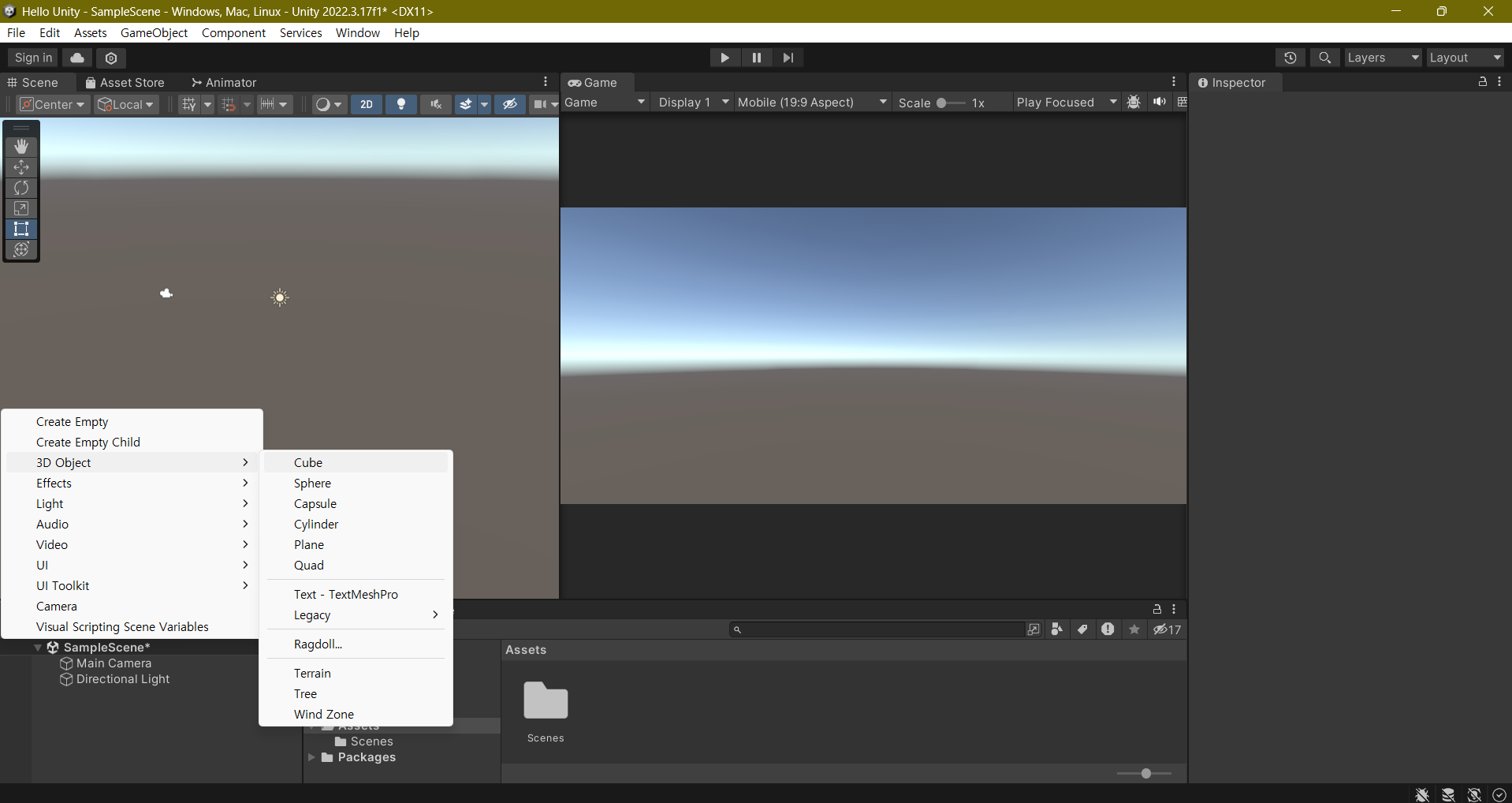1512x803 pixels.
Task: Toggle 2D view mode in Scene
Action: [x=367, y=104]
